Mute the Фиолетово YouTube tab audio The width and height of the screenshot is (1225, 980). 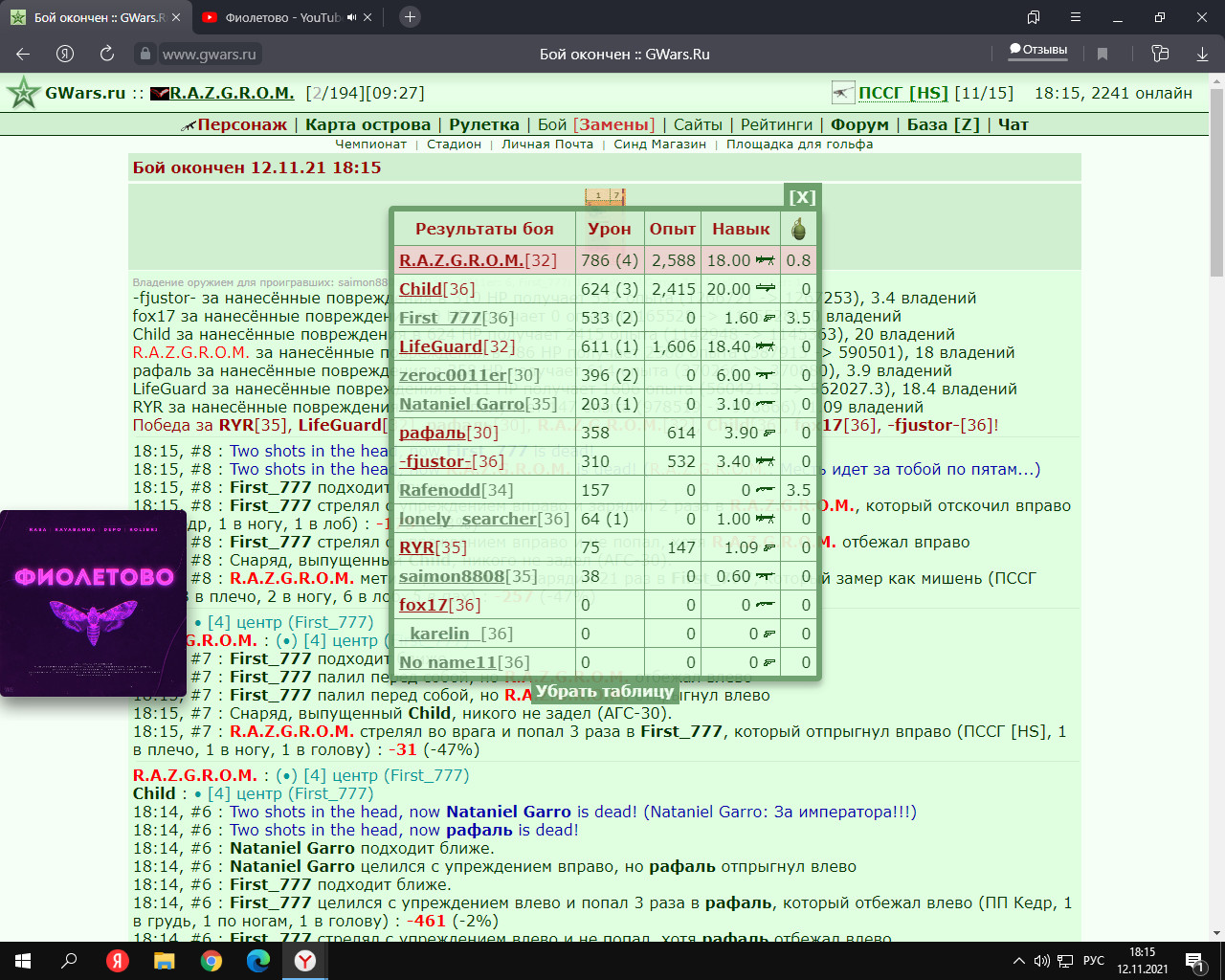(x=353, y=17)
